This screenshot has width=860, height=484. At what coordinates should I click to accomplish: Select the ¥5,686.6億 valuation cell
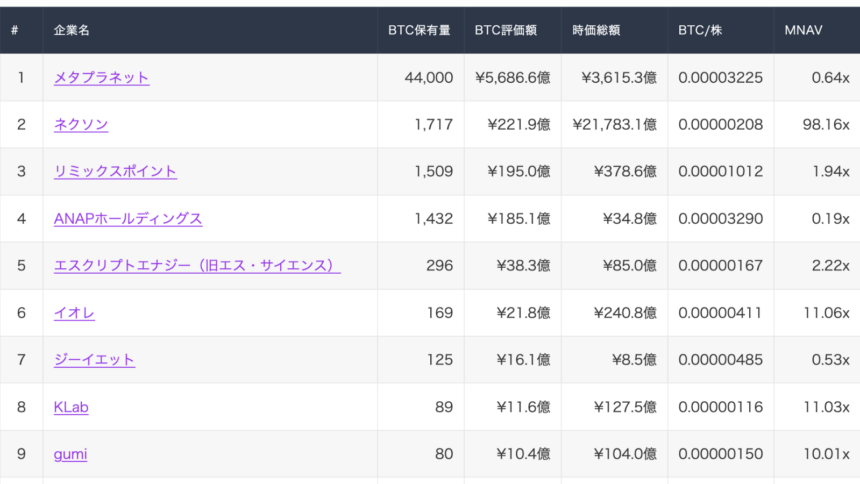[513, 77]
